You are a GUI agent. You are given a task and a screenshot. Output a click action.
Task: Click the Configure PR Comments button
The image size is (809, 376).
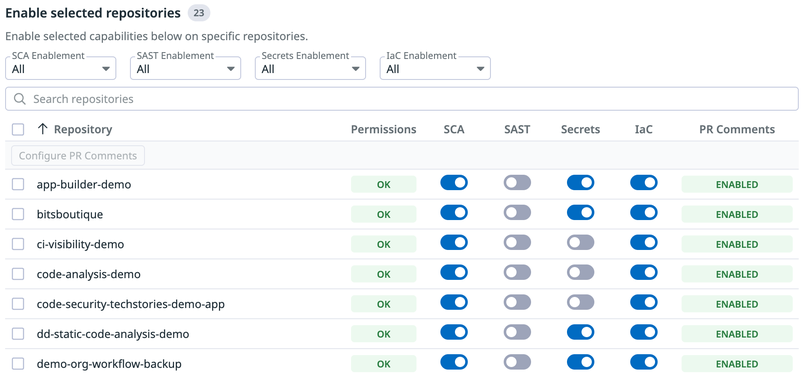[78, 156]
